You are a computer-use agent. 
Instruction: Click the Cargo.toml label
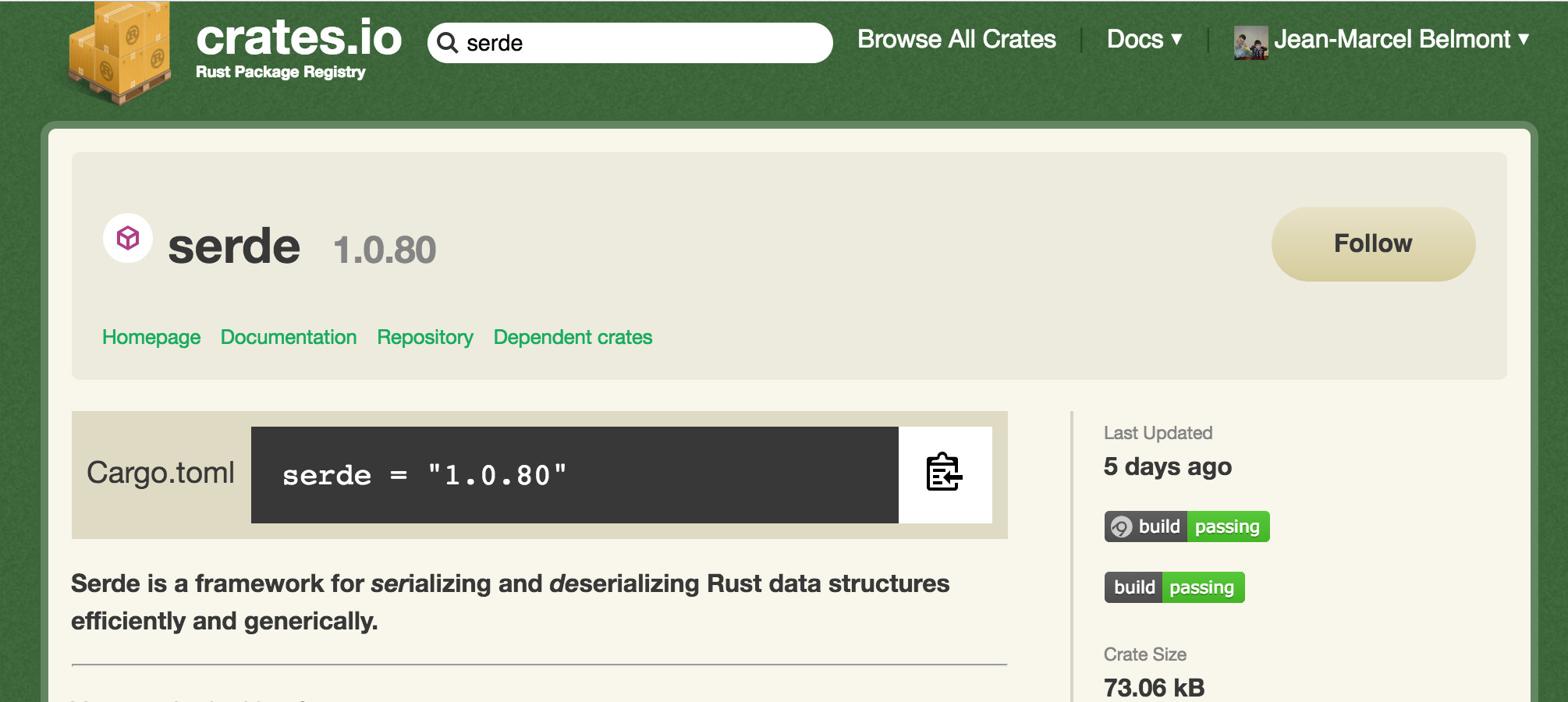[161, 473]
